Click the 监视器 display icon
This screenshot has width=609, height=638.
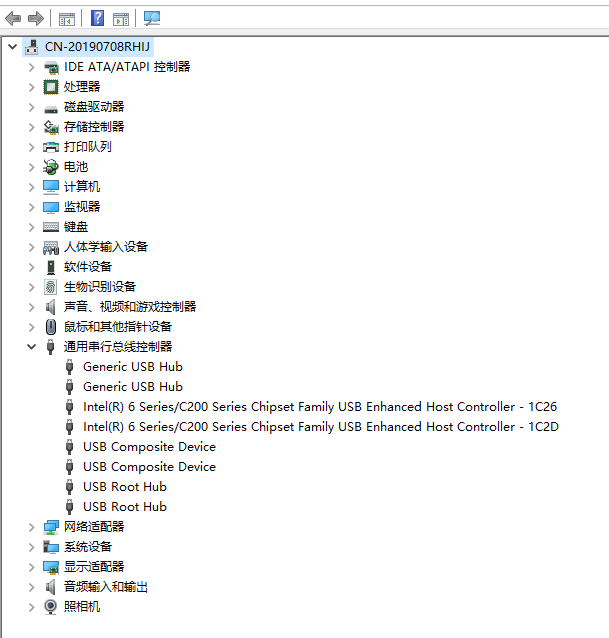point(51,207)
